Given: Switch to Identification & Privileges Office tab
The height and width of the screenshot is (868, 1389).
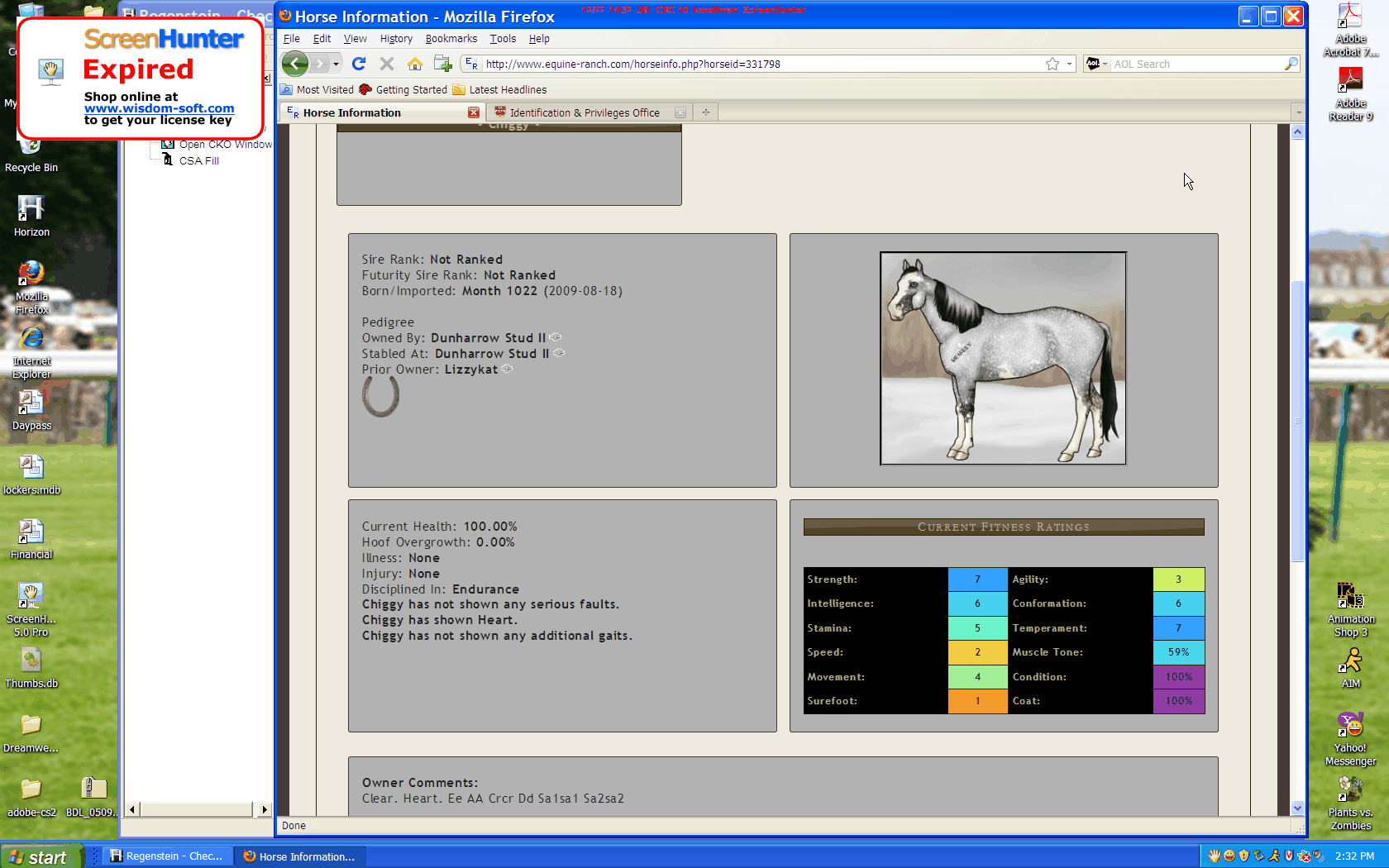Looking at the screenshot, I should [585, 113].
